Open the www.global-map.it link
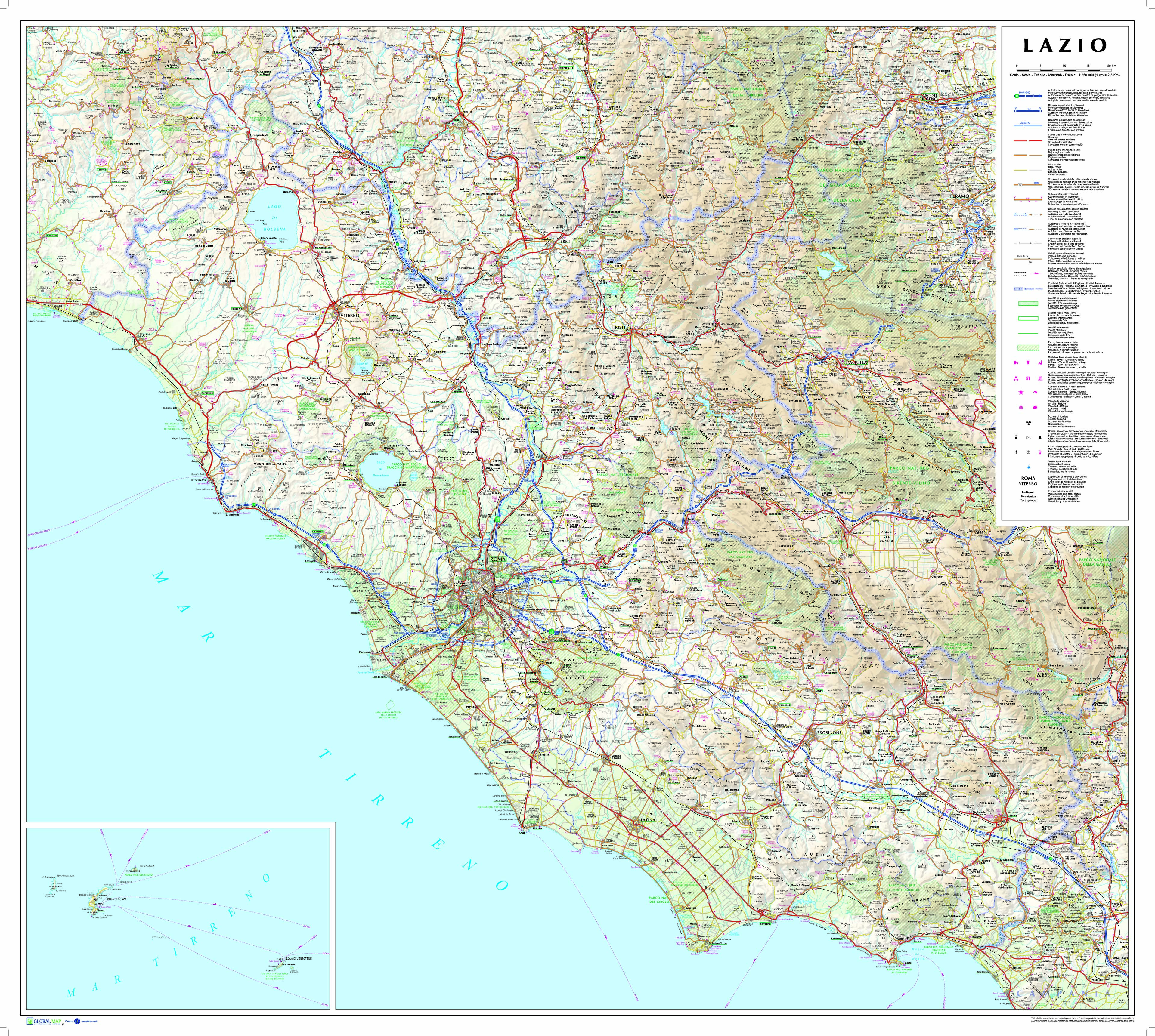 pyautogui.click(x=89, y=1021)
